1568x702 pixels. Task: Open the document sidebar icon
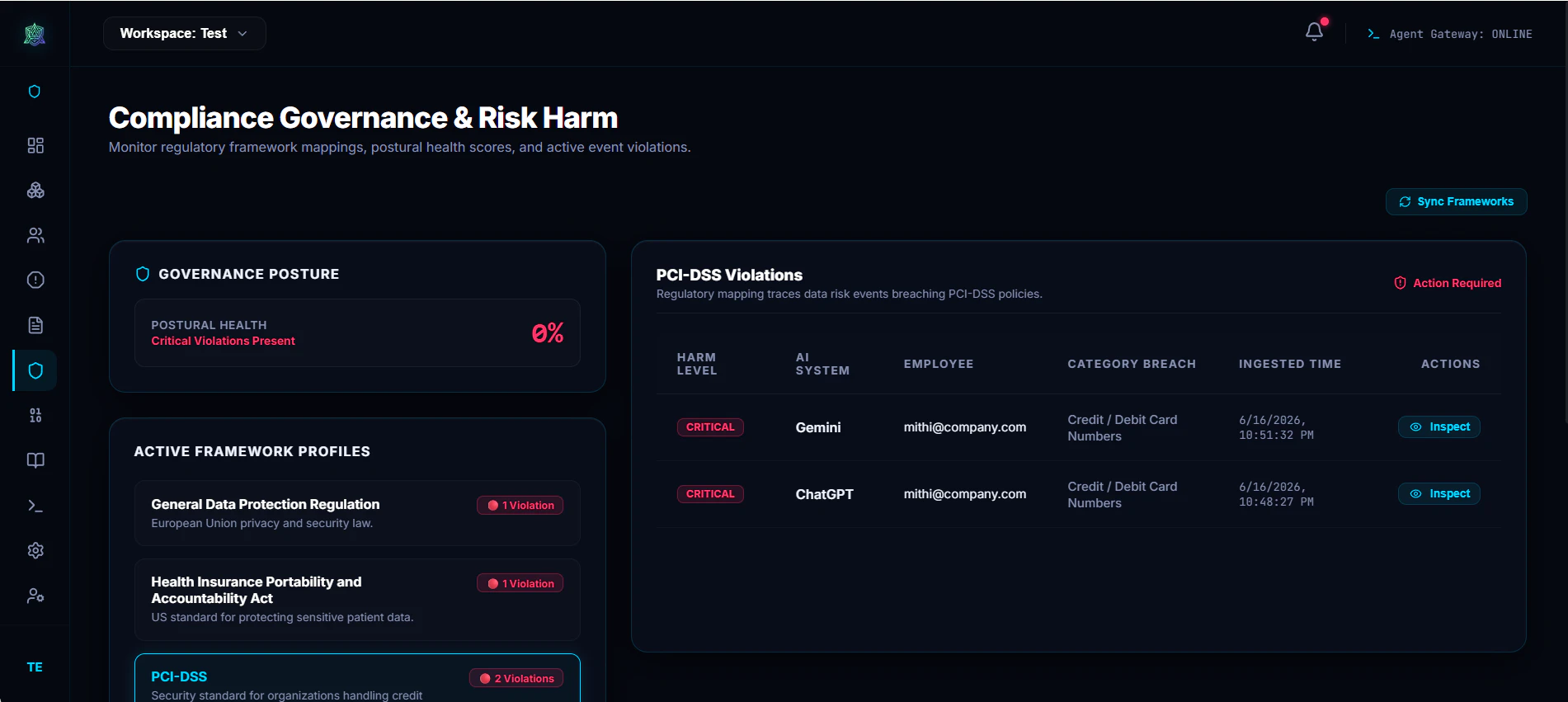point(35,325)
